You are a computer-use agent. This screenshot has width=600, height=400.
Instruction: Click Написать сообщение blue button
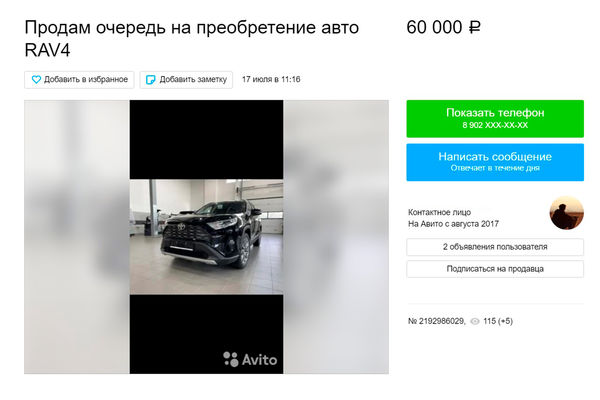pyautogui.click(x=495, y=162)
